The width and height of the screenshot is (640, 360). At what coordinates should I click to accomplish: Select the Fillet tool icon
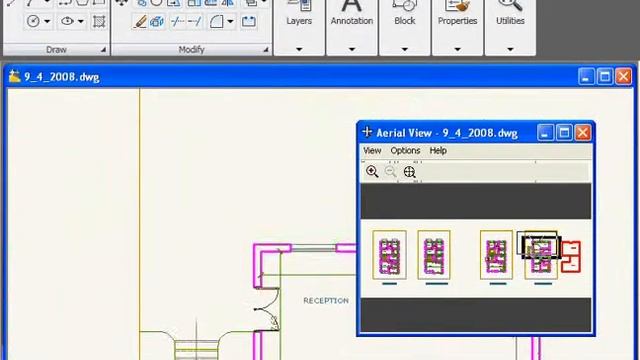tap(216, 21)
